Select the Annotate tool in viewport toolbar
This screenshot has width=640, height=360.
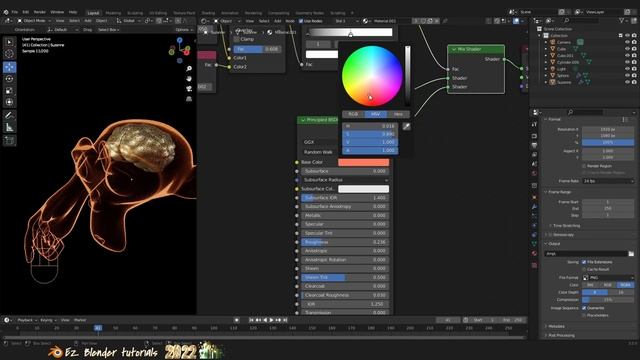coord(9,116)
